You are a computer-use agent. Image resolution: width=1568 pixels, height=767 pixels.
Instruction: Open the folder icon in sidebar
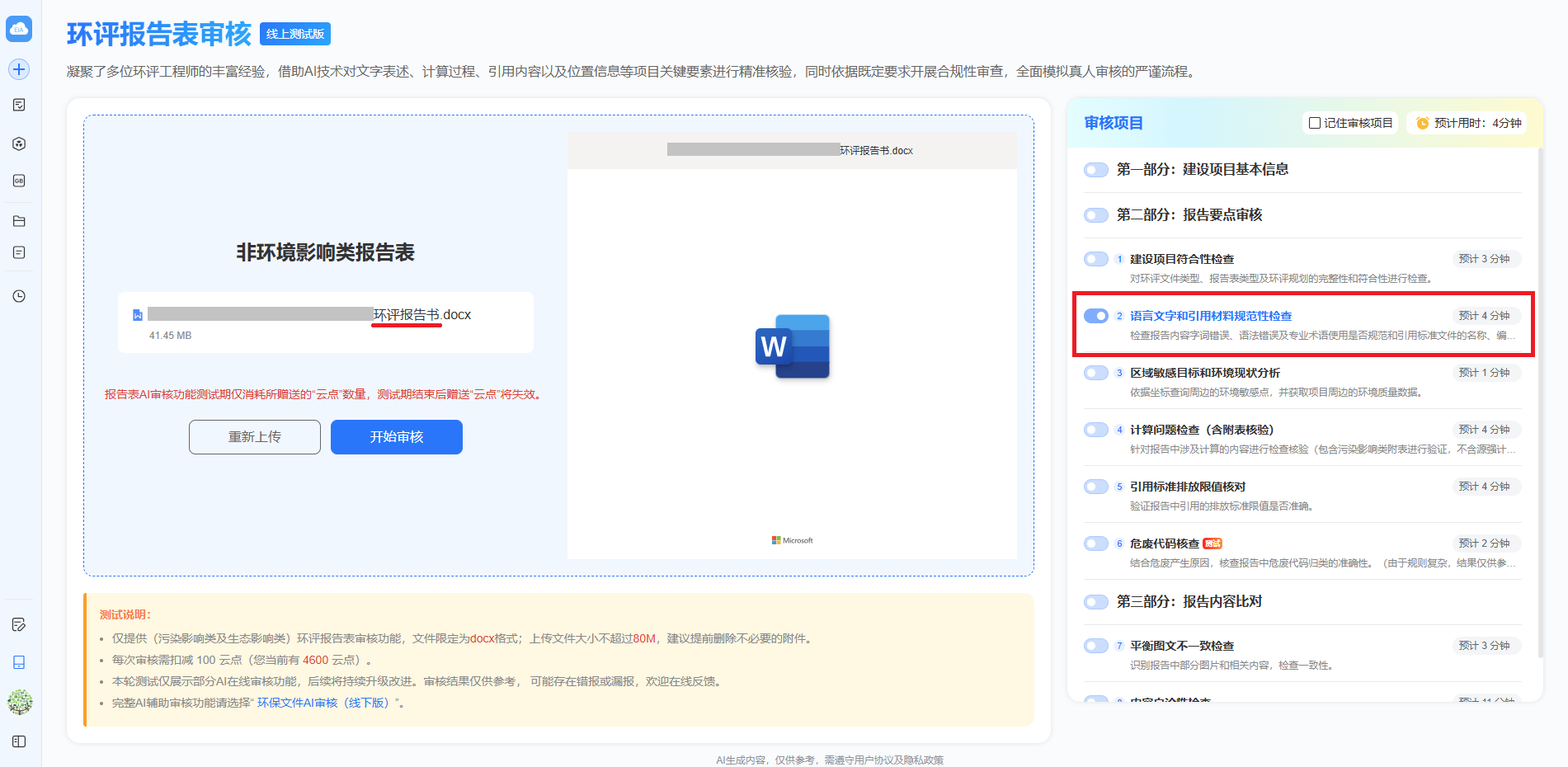(19, 221)
